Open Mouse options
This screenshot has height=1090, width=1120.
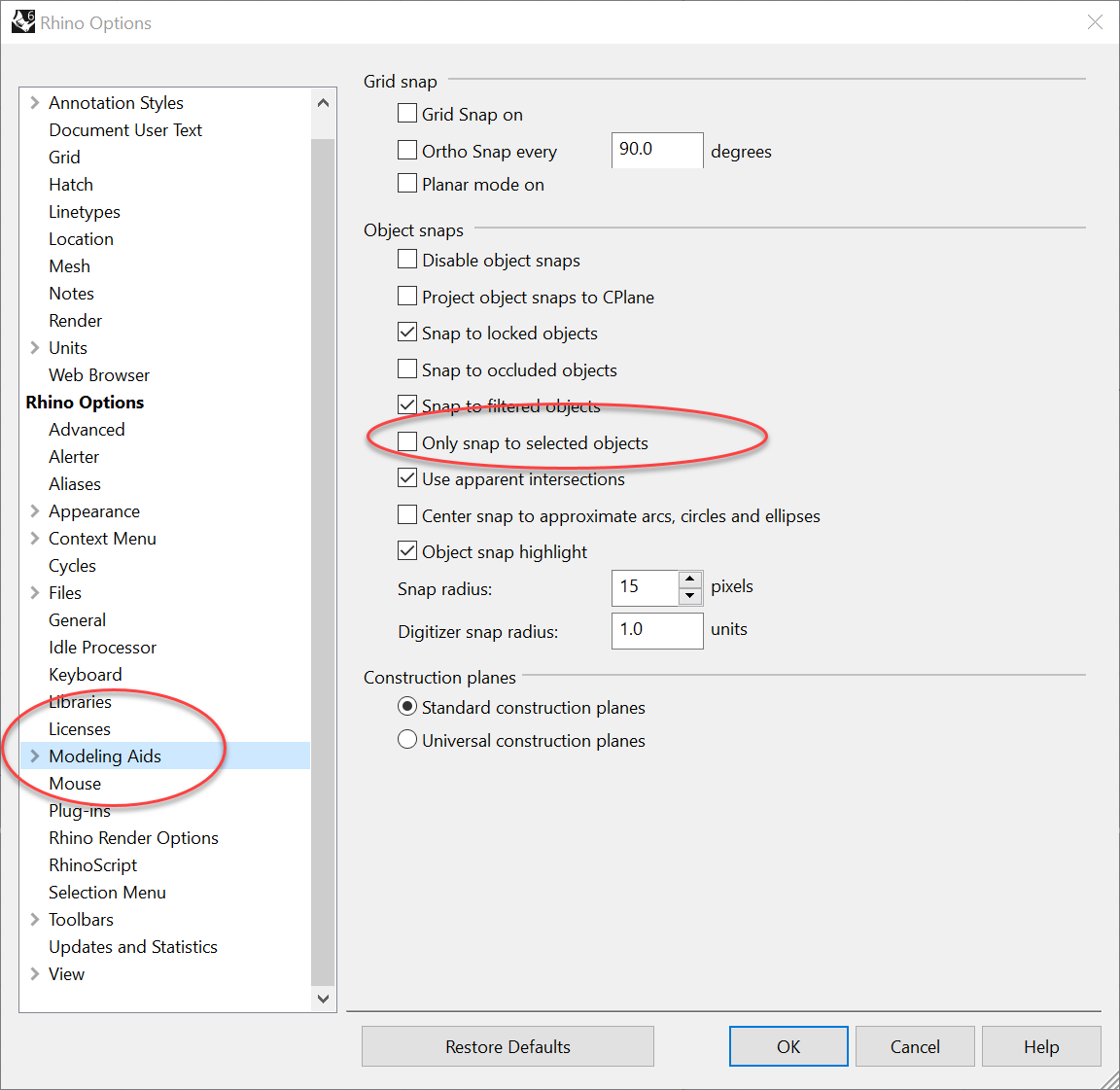pos(75,784)
